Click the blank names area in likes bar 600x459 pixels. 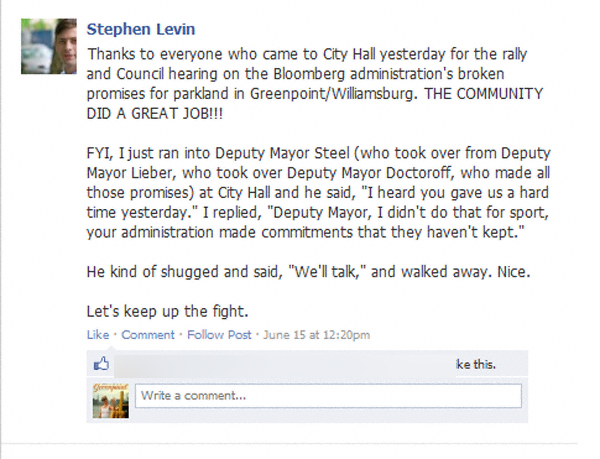(280, 364)
